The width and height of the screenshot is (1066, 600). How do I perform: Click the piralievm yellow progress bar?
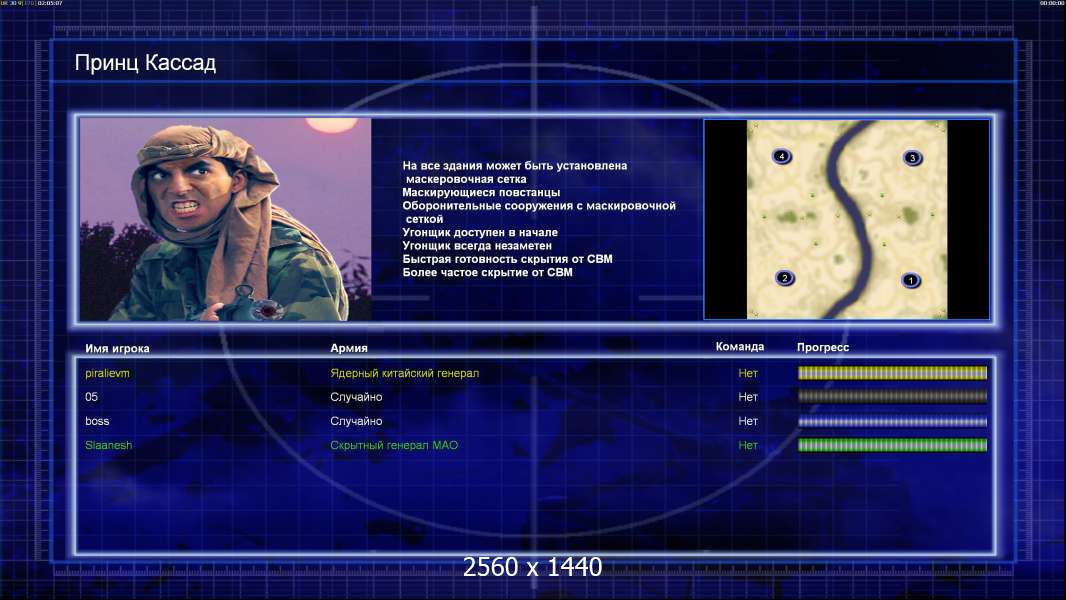(892, 372)
